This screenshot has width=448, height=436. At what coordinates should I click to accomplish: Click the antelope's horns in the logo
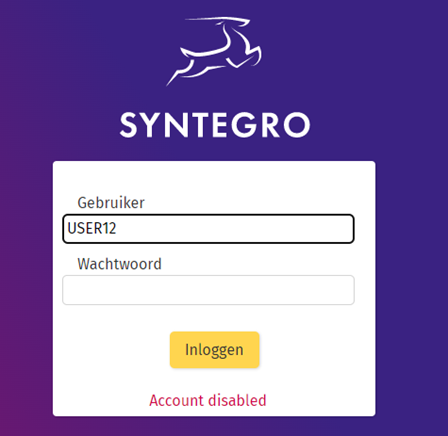click(x=217, y=22)
